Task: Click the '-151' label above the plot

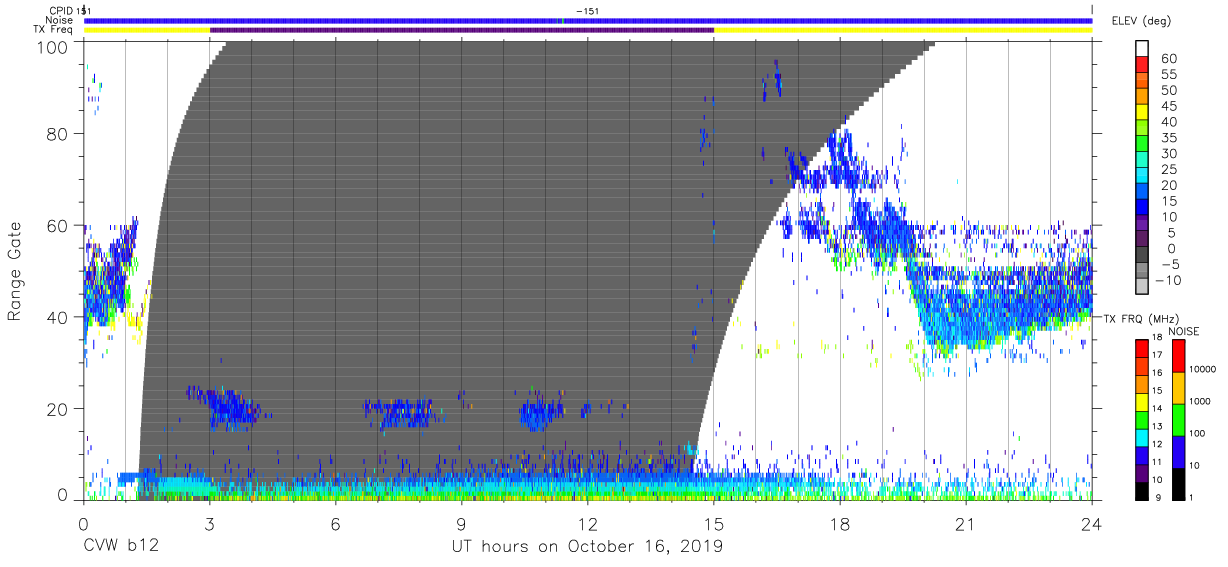Action: pyautogui.click(x=588, y=11)
